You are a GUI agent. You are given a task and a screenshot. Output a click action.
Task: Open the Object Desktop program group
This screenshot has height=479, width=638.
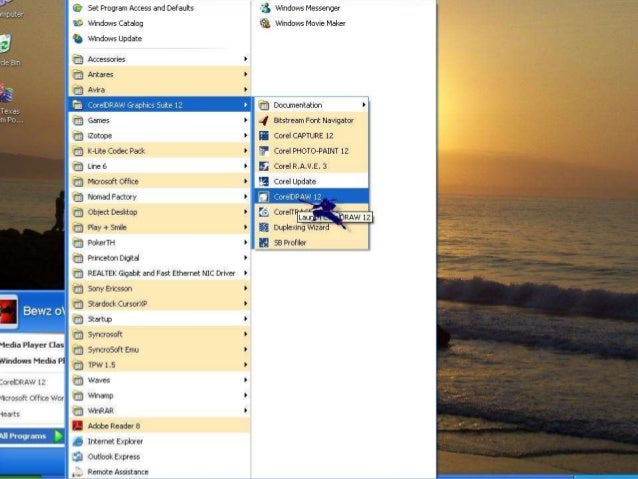coord(160,212)
